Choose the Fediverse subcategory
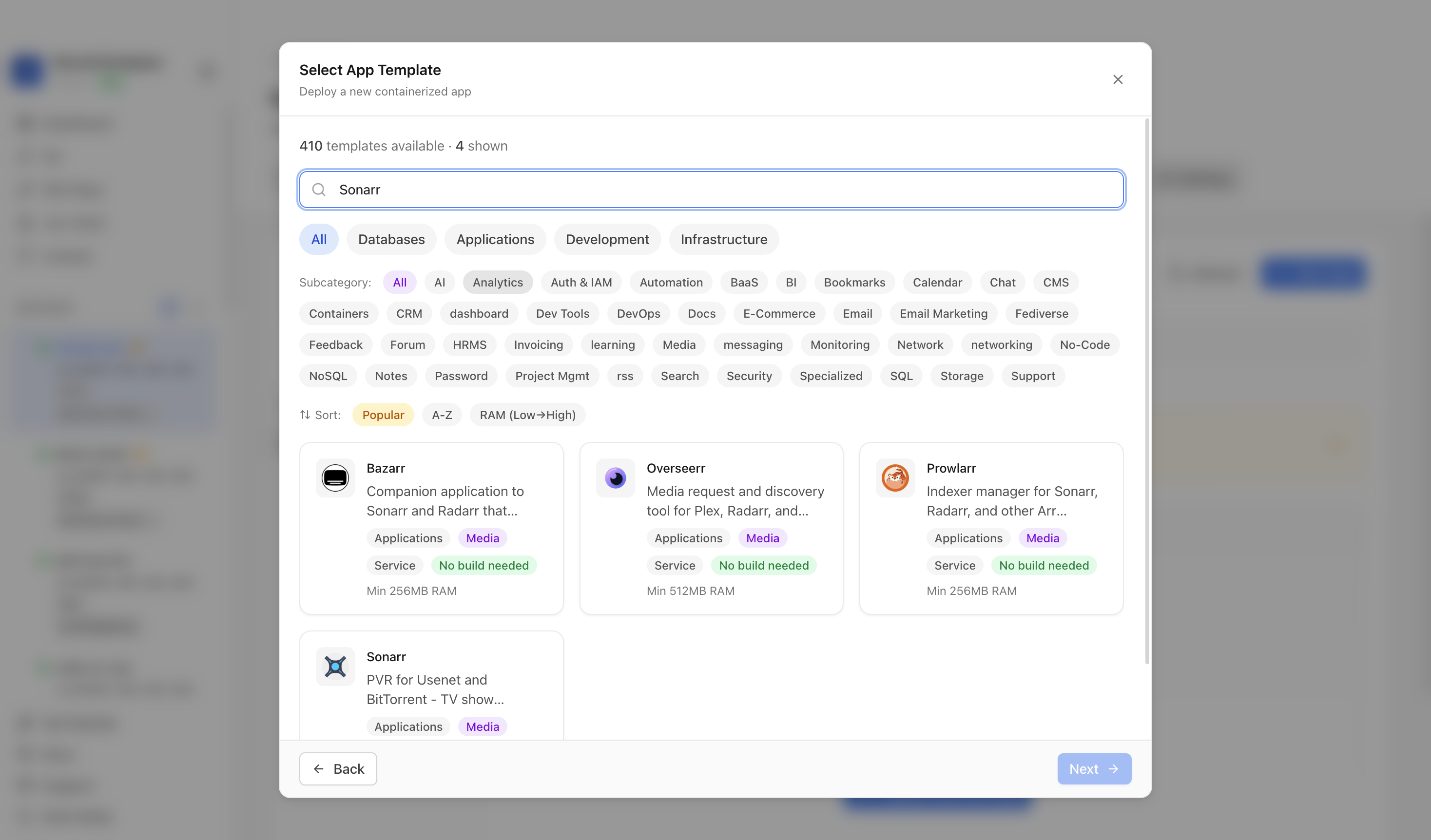Viewport: 1431px width, 840px height. click(1042, 313)
